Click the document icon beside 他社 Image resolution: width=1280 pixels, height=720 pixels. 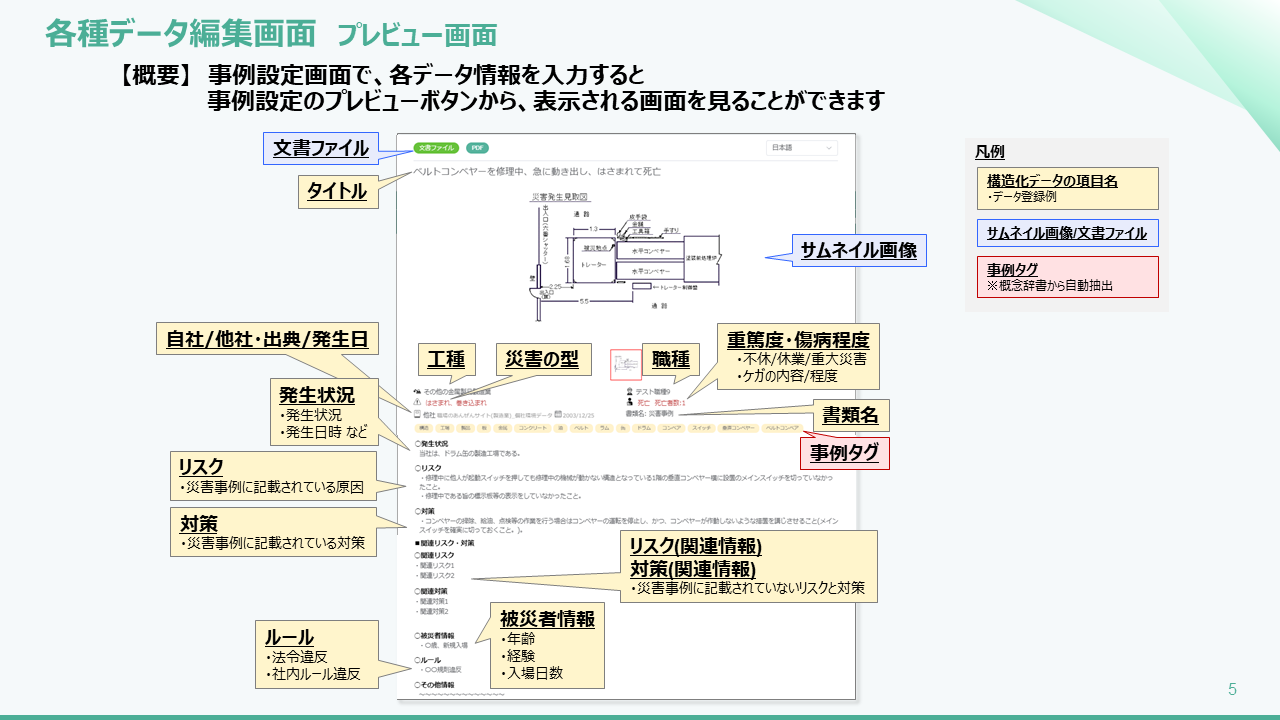click(417, 414)
